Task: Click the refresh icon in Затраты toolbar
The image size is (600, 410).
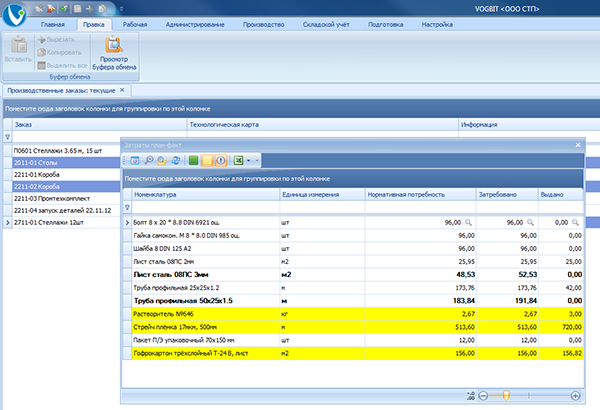Action: (176, 160)
